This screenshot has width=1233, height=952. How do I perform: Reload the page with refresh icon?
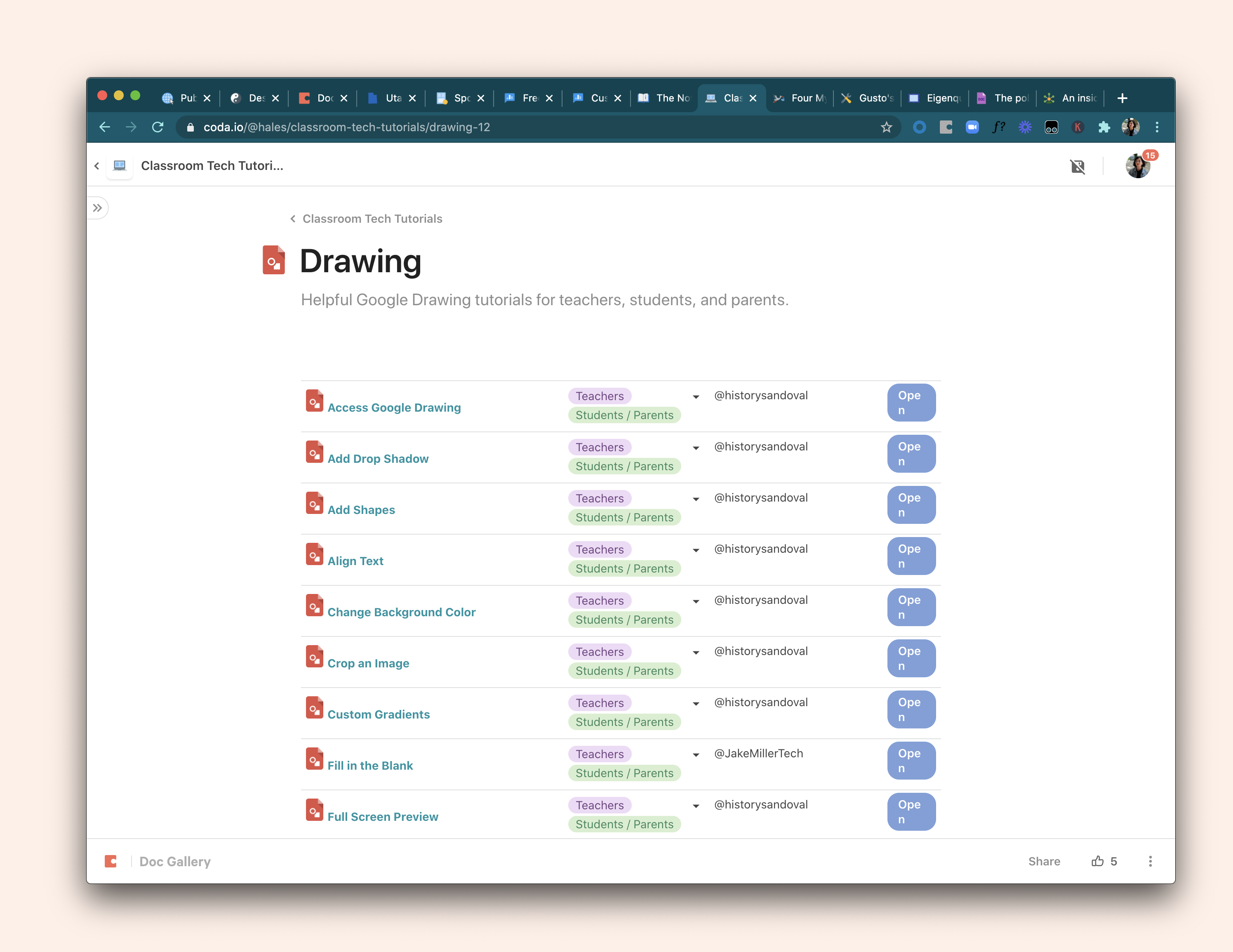[158, 127]
